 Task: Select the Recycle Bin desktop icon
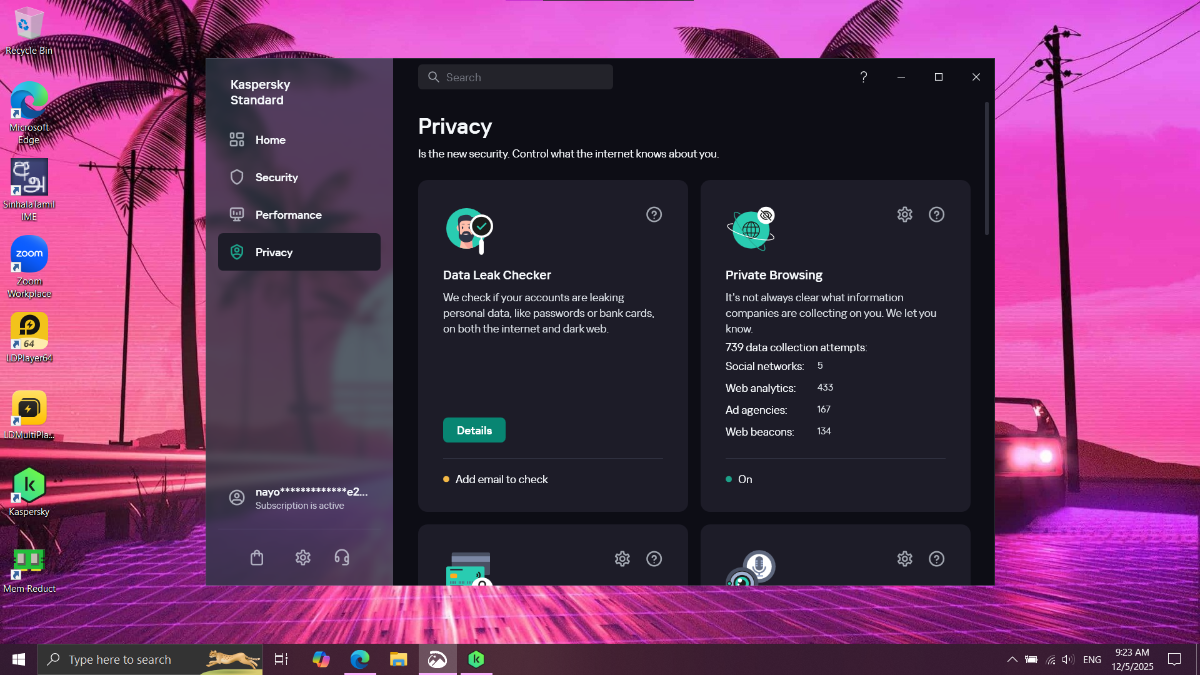pos(29,31)
